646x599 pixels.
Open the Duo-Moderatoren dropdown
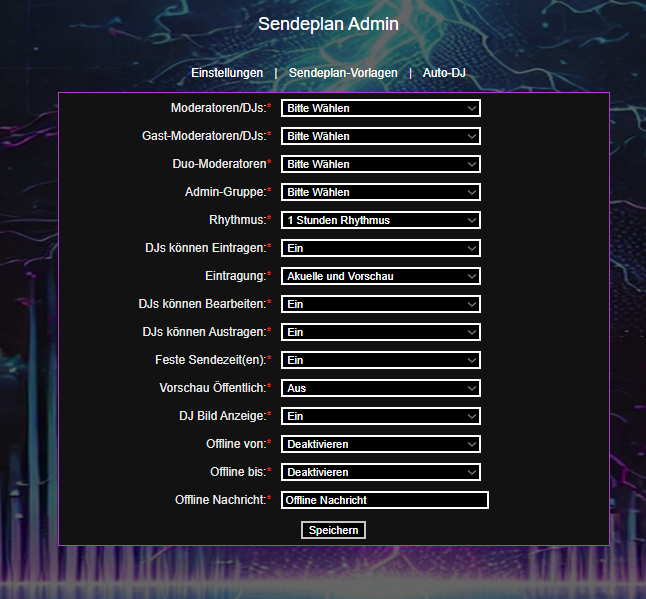pos(381,164)
